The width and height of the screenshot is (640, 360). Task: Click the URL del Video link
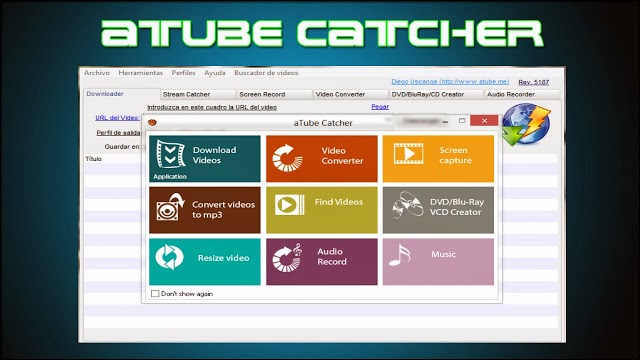tap(117, 118)
